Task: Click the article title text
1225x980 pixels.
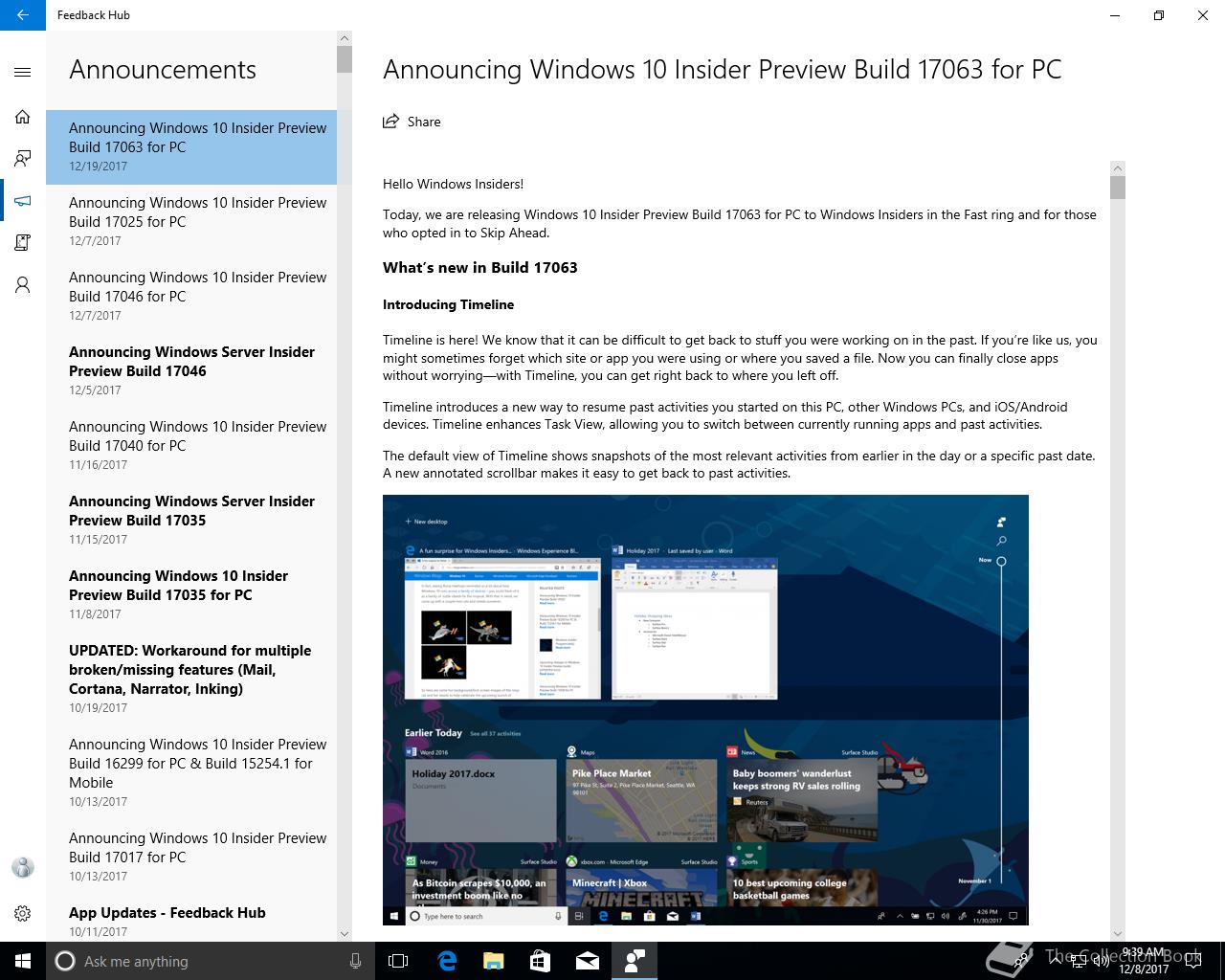Action: 723,70
